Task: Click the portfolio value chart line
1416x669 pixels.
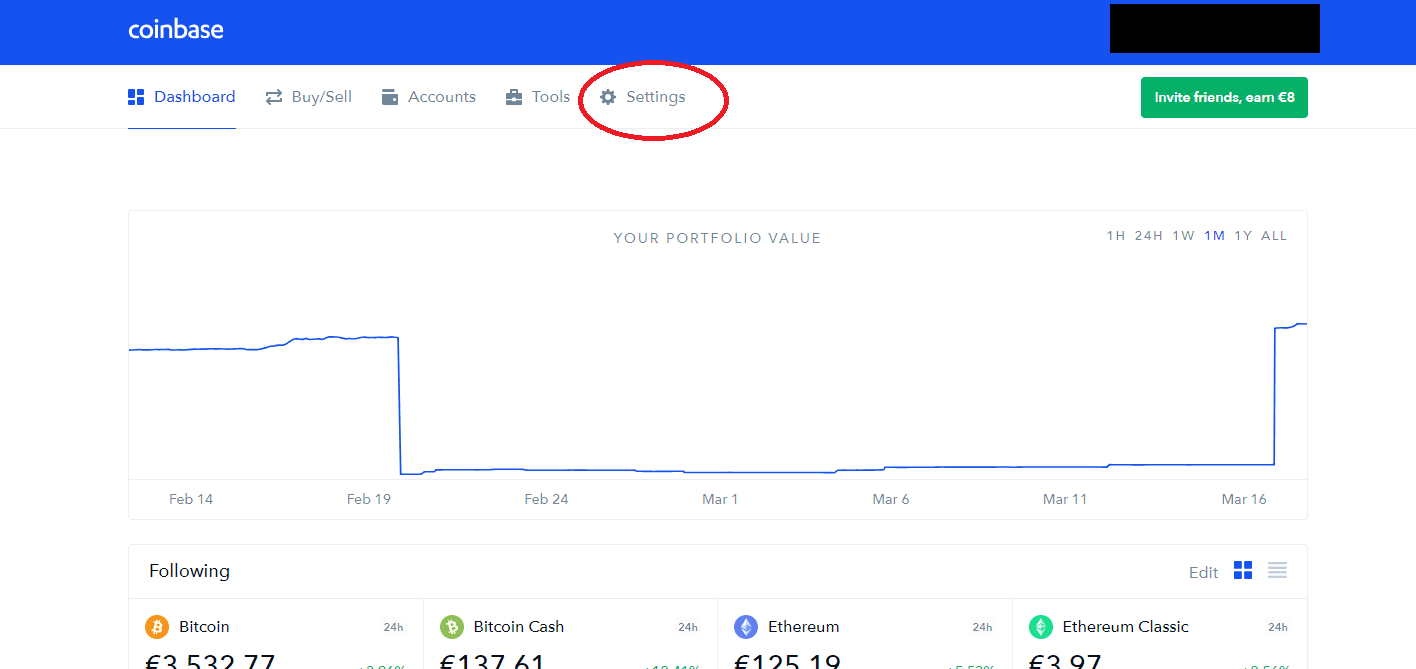Action: tap(700, 471)
